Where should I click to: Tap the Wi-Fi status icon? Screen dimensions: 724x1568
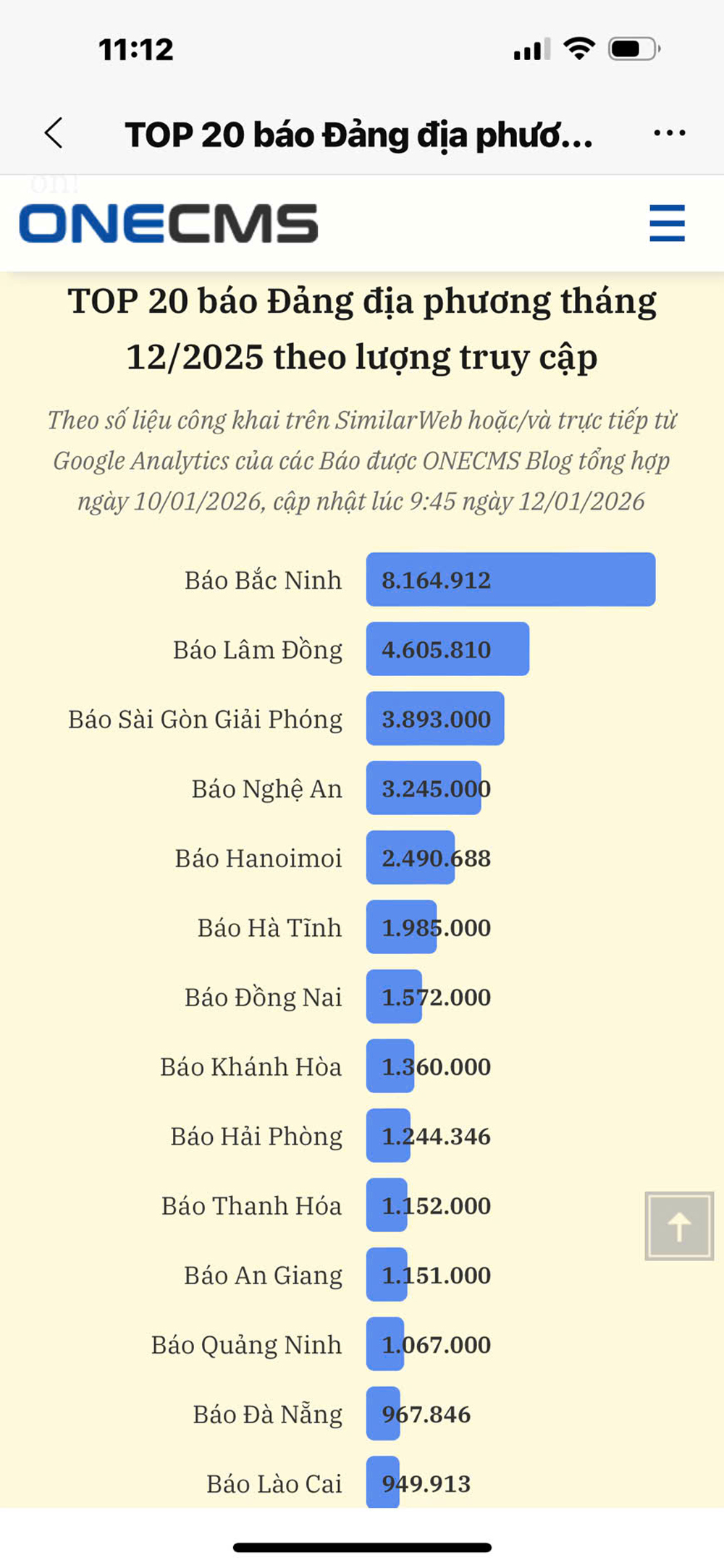tap(579, 49)
